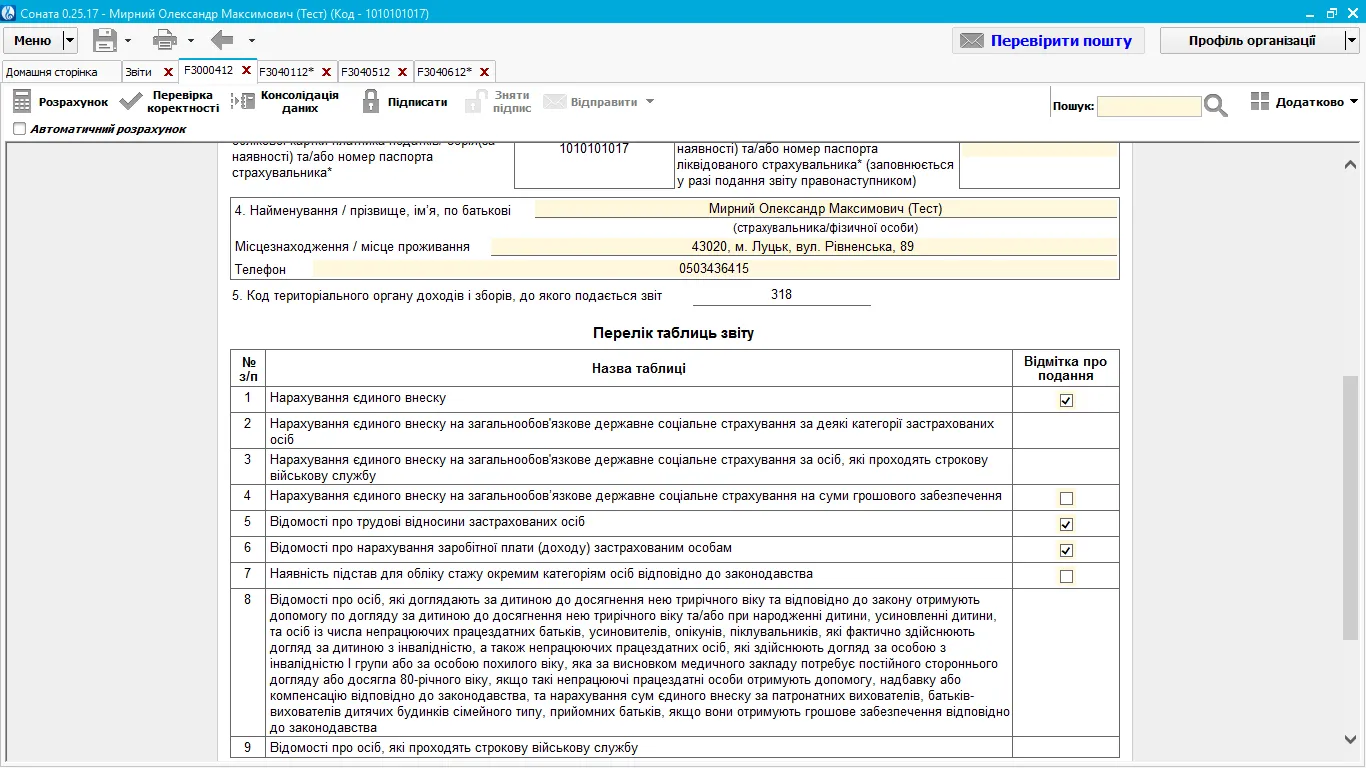
Task: Click the Перелік таблиць звіту heading
Action: [673, 333]
